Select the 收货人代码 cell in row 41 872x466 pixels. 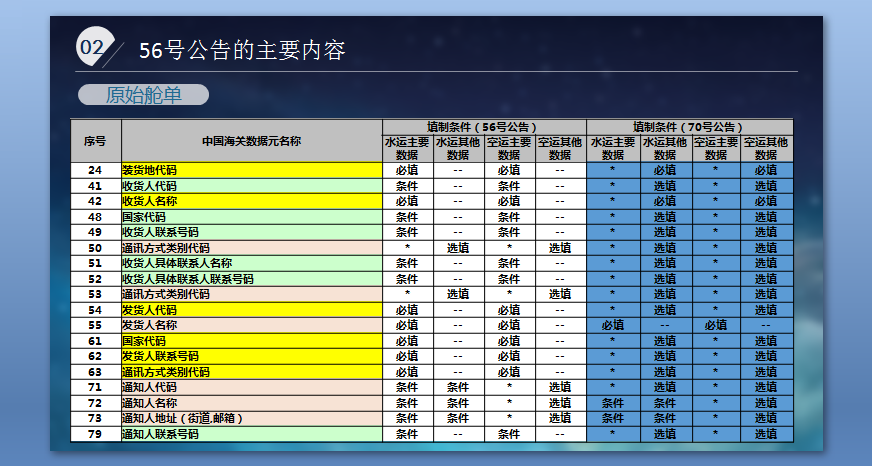pyautogui.click(x=251, y=186)
